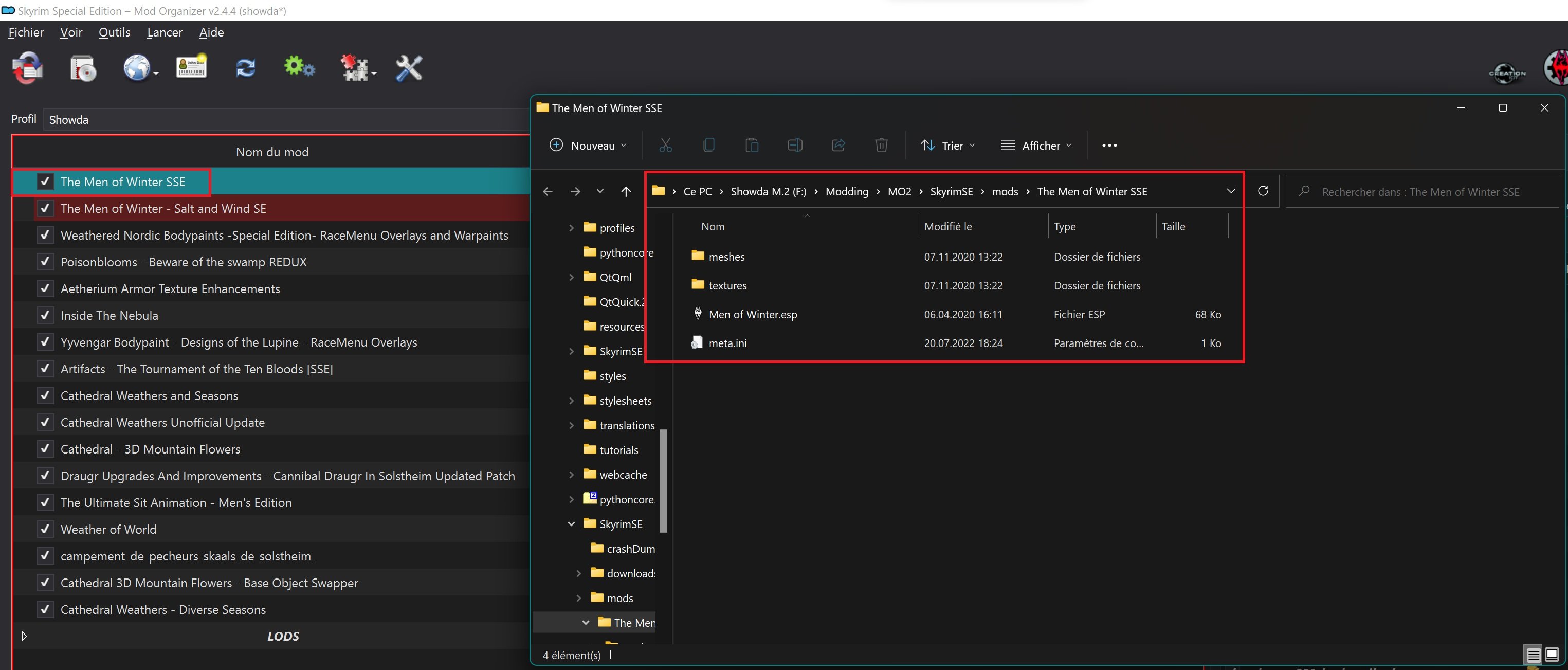Screen dimensions: 1568x670
Task: Open the profiles ID card icon
Action: point(191,67)
